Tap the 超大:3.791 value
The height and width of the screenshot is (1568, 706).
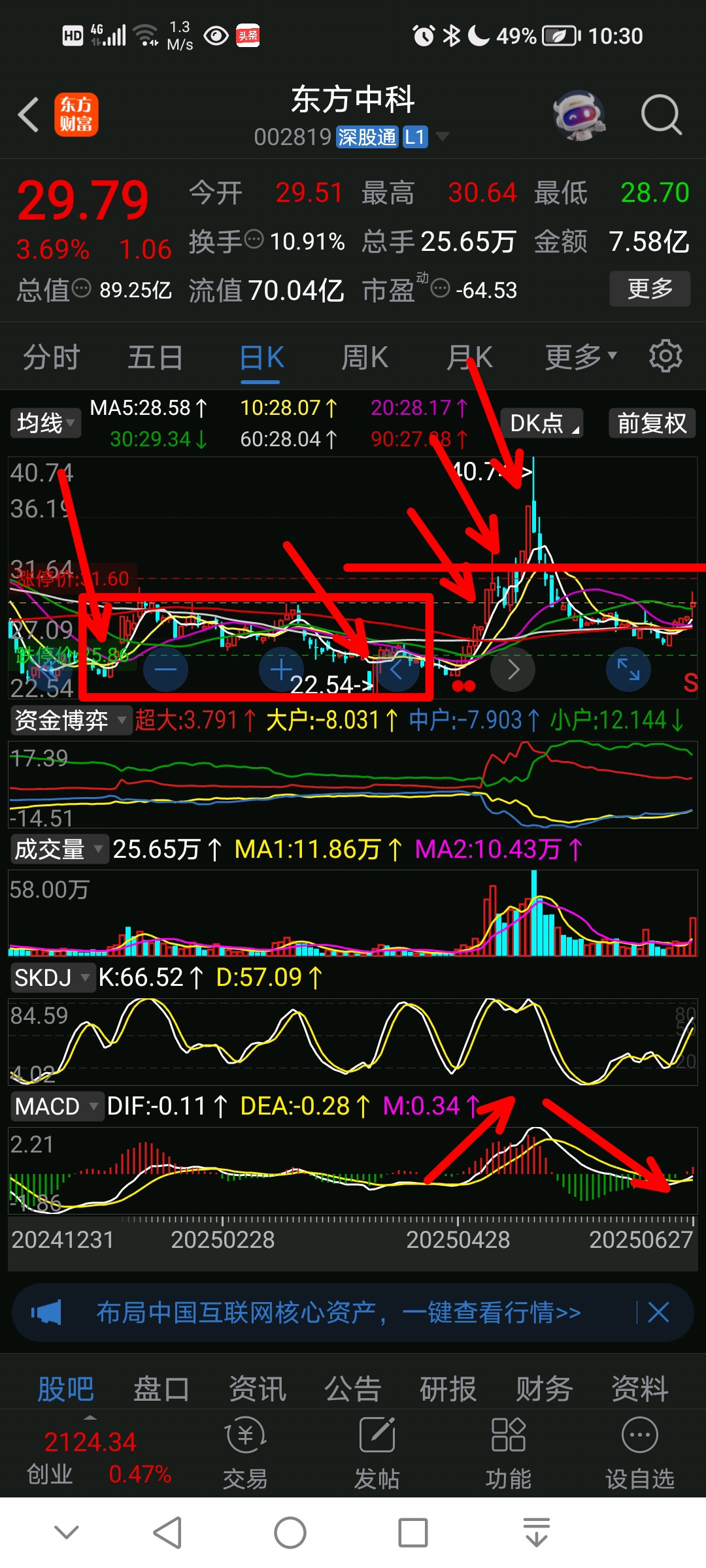[x=195, y=720]
